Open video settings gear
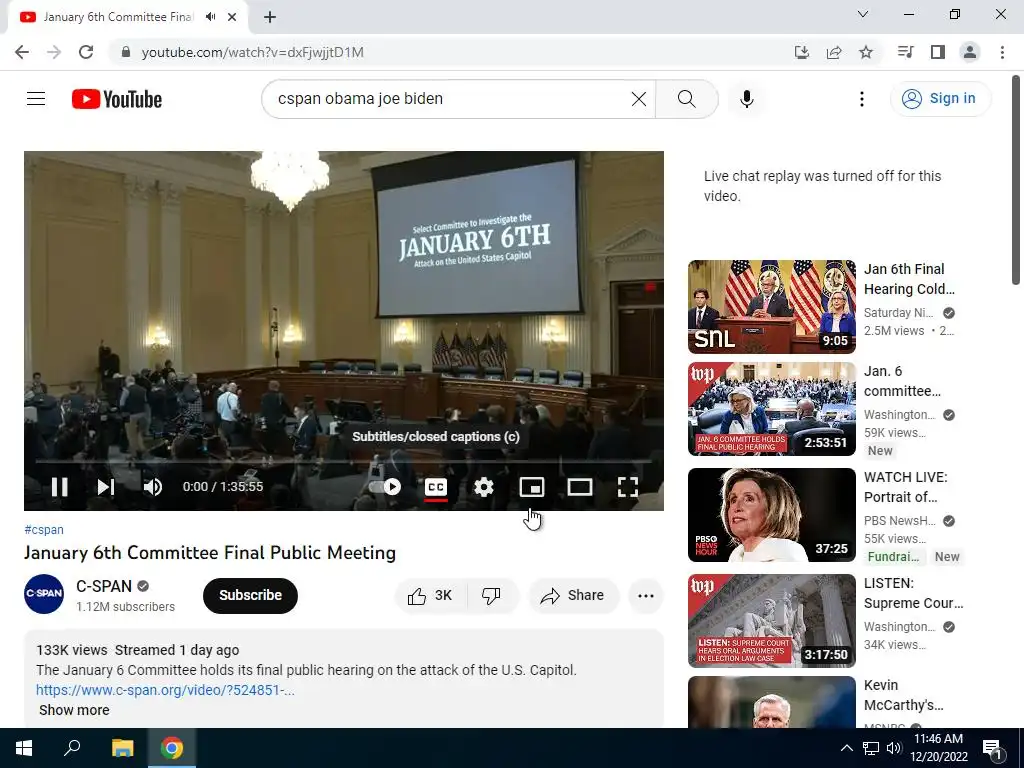This screenshot has height=768, width=1024. [483, 487]
